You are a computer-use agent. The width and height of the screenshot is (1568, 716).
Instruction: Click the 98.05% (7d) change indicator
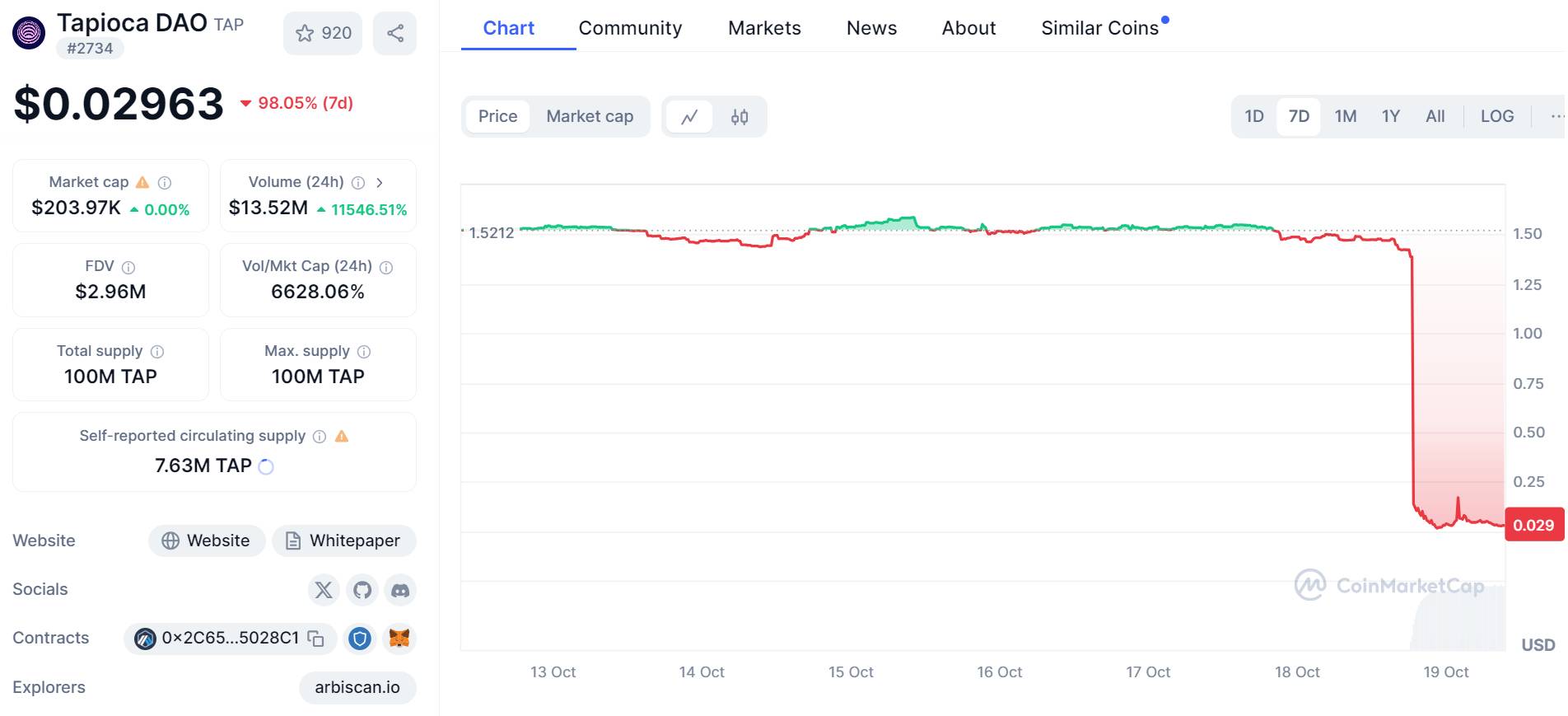296,103
